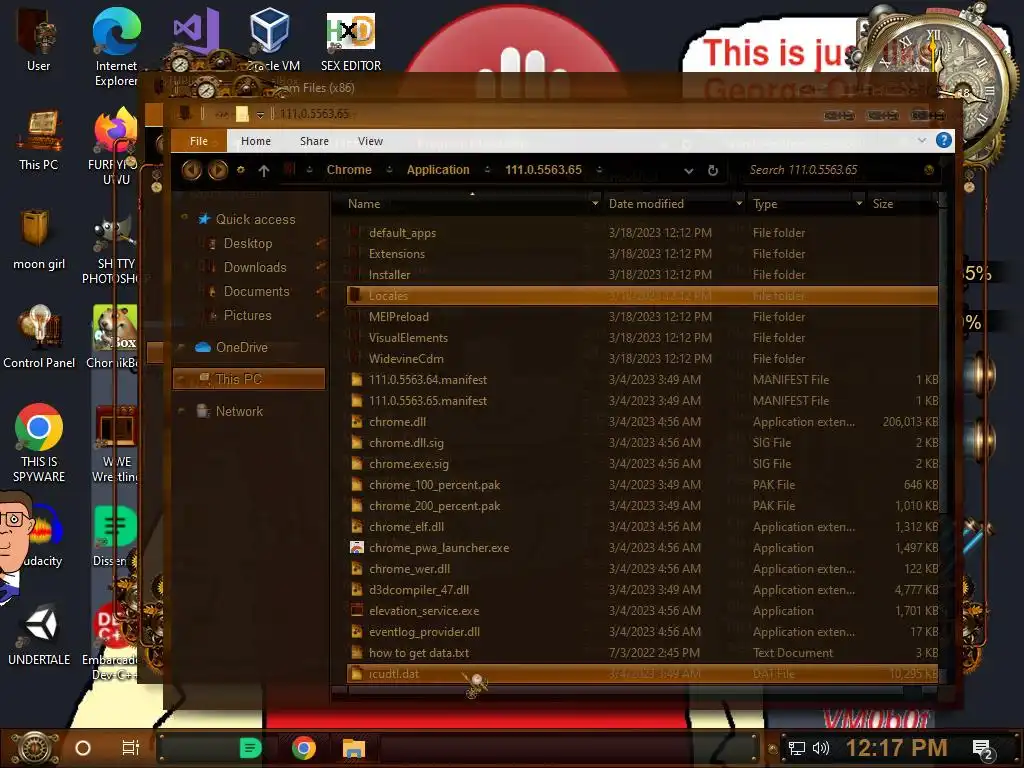Viewport: 1024px width, 768px height.
Task: Open the SEX EDITOR HxD shortcut
Action: pyautogui.click(x=351, y=42)
